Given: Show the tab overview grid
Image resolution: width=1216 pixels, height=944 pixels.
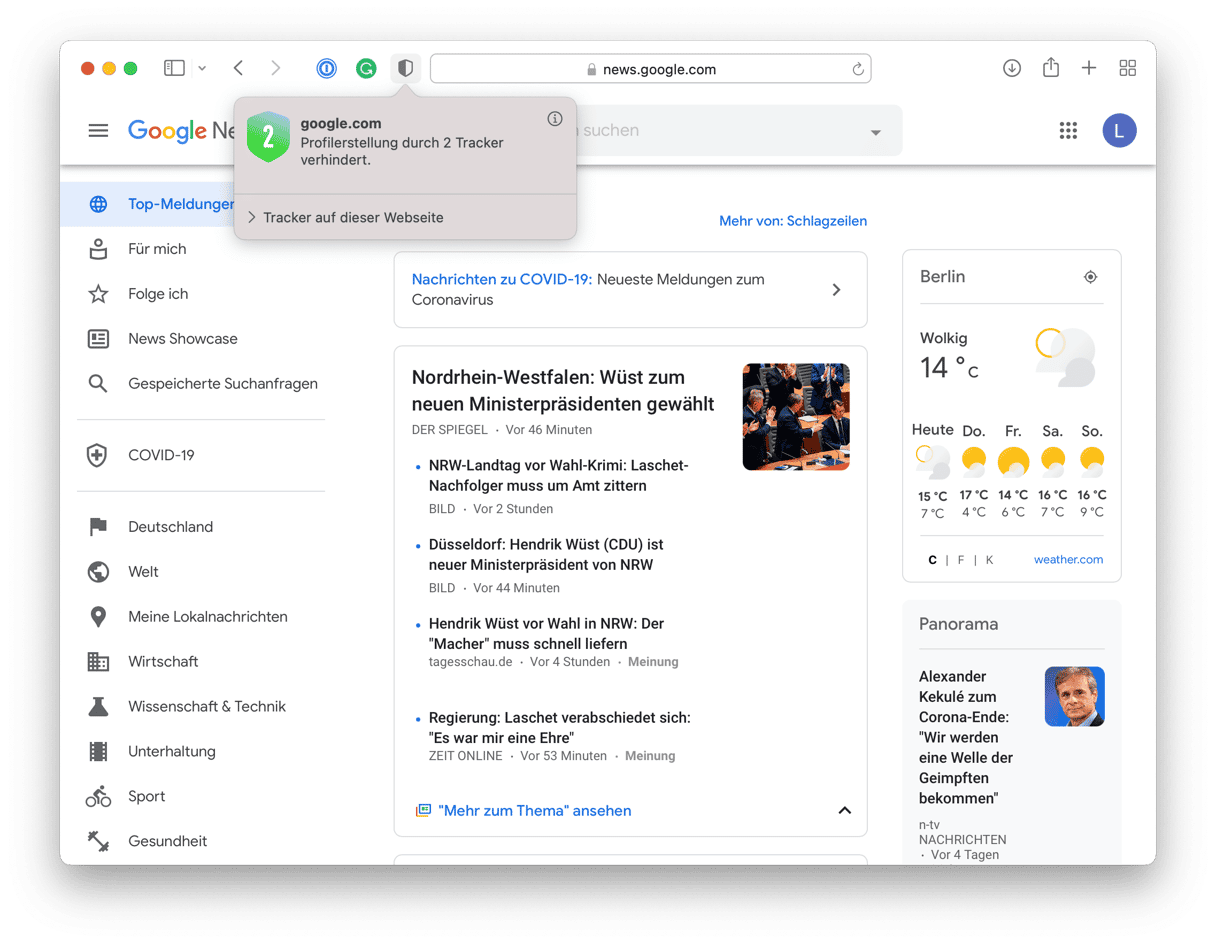Looking at the screenshot, I should tap(1128, 68).
